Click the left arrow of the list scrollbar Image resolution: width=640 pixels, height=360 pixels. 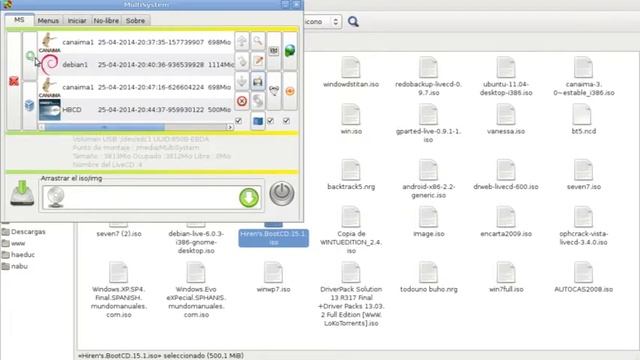coord(42,127)
